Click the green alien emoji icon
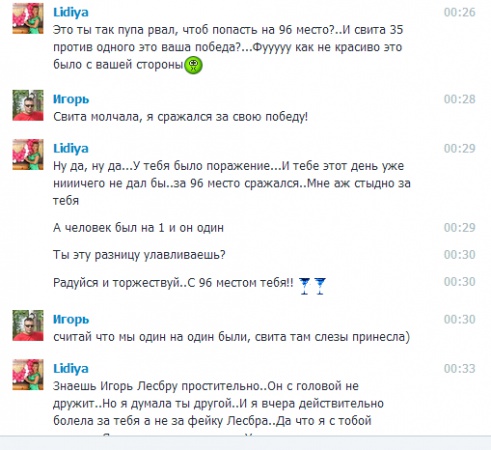Screen dimensions: 491x450 pyautogui.click(x=194, y=65)
